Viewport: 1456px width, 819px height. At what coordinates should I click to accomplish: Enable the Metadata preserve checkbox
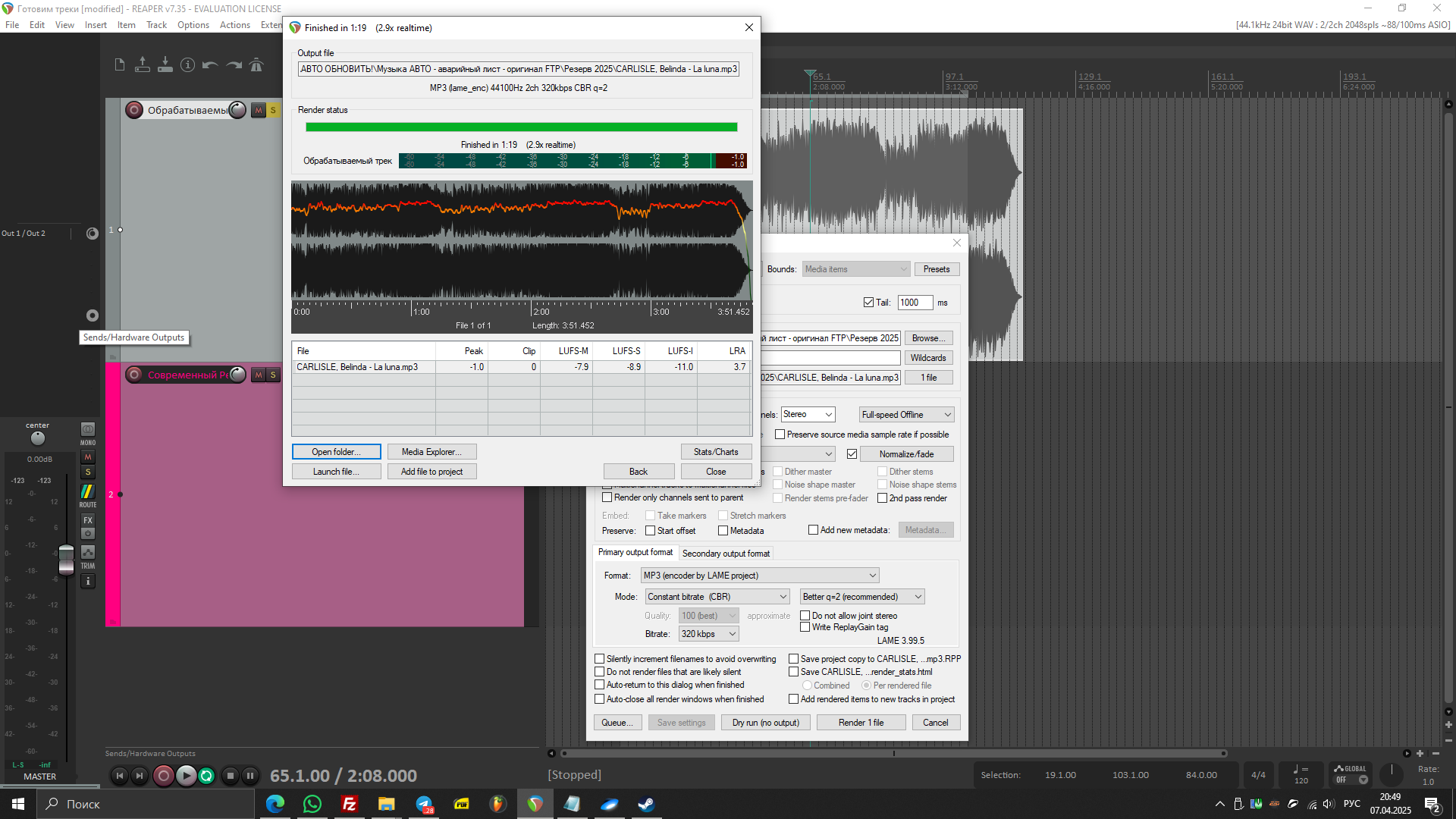pyautogui.click(x=723, y=531)
